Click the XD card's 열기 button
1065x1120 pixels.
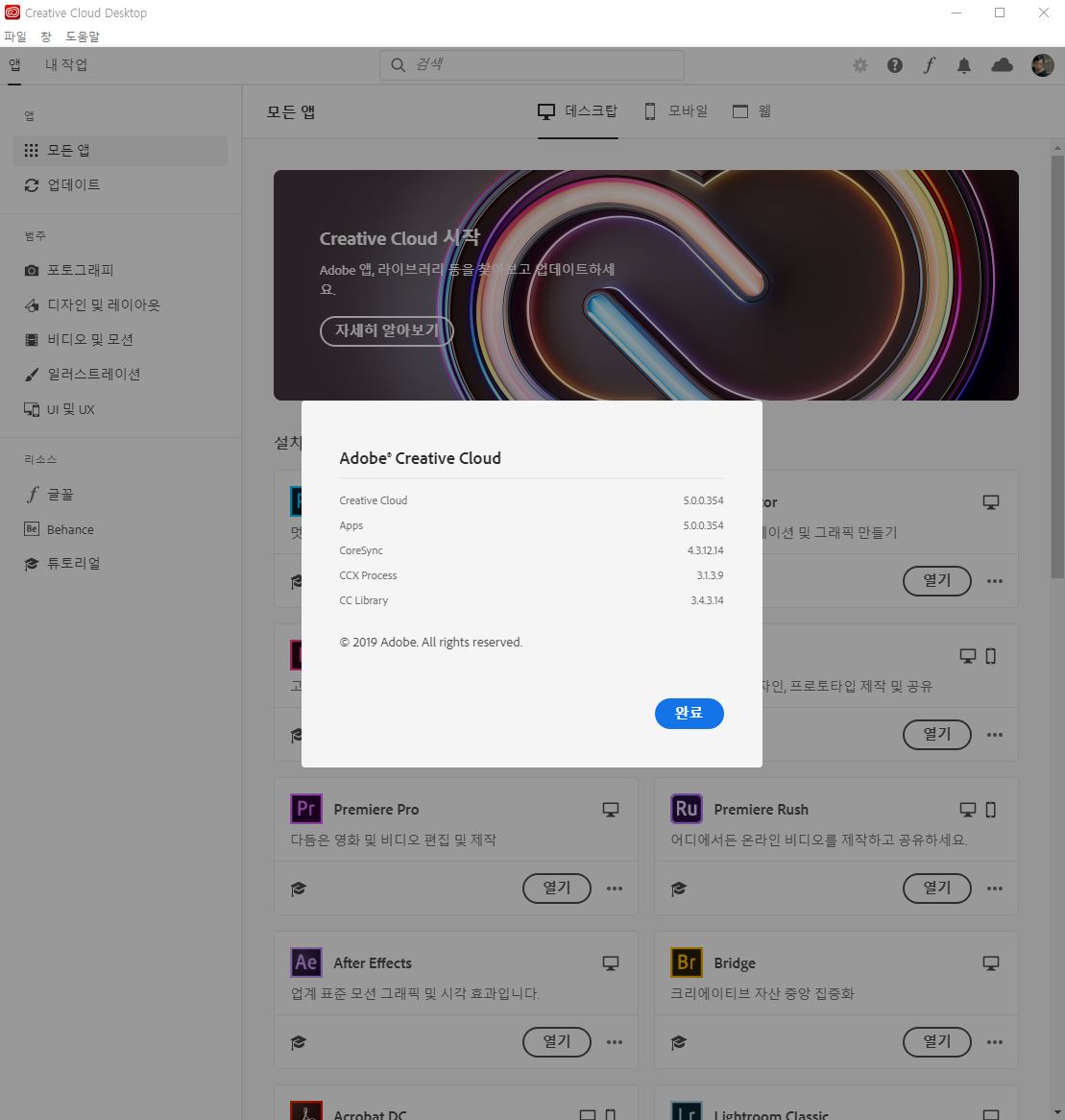937,735
